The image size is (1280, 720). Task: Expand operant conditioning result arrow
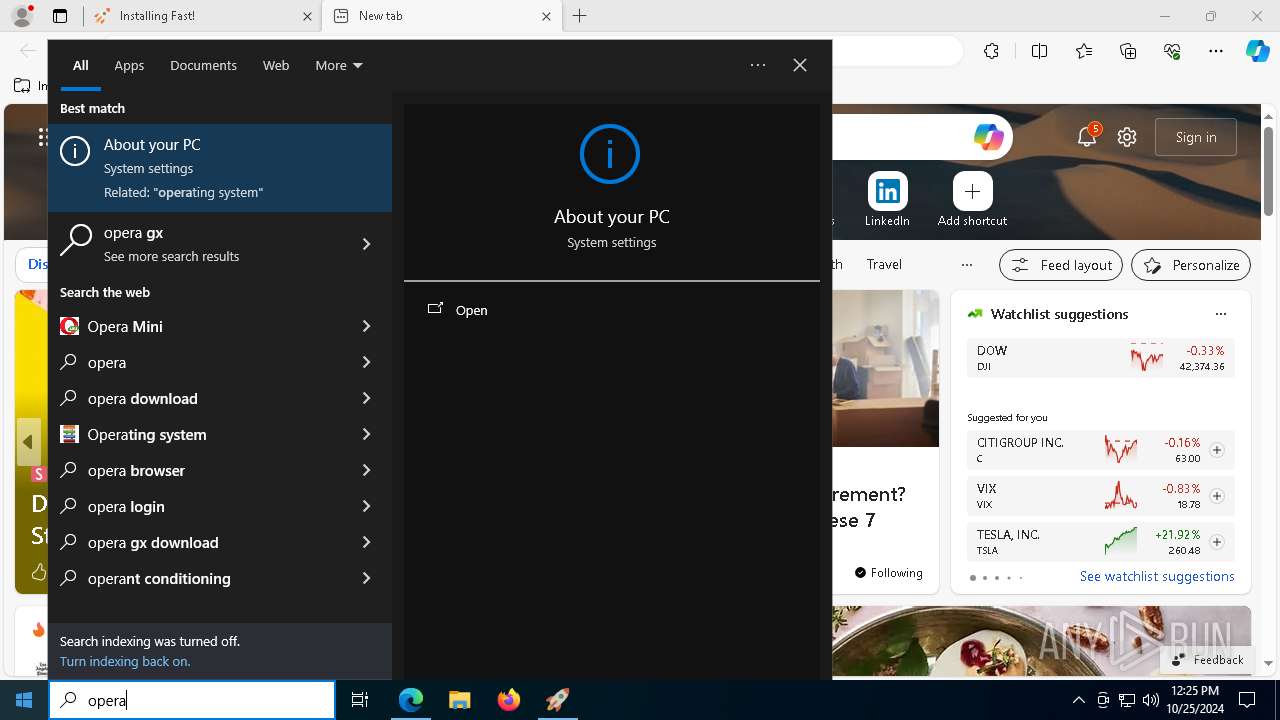366,578
